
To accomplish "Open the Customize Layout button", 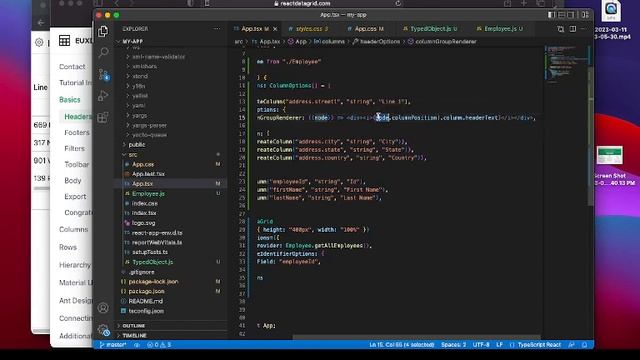I will [x=585, y=15].
